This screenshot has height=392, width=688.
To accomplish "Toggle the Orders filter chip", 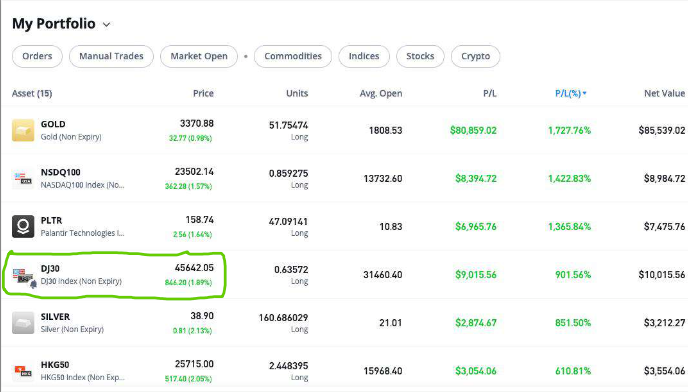I will (37, 56).
